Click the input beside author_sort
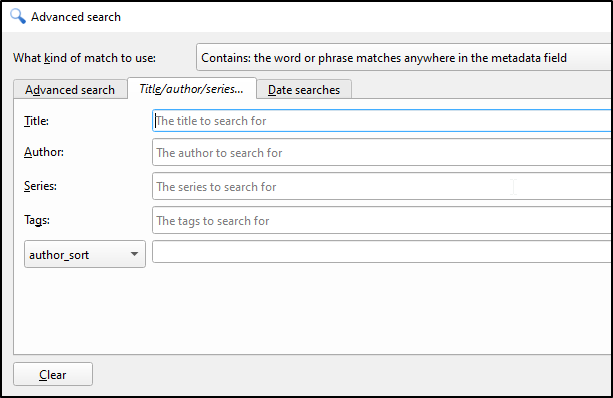This screenshot has width=613, height=398. pos(382,252)
